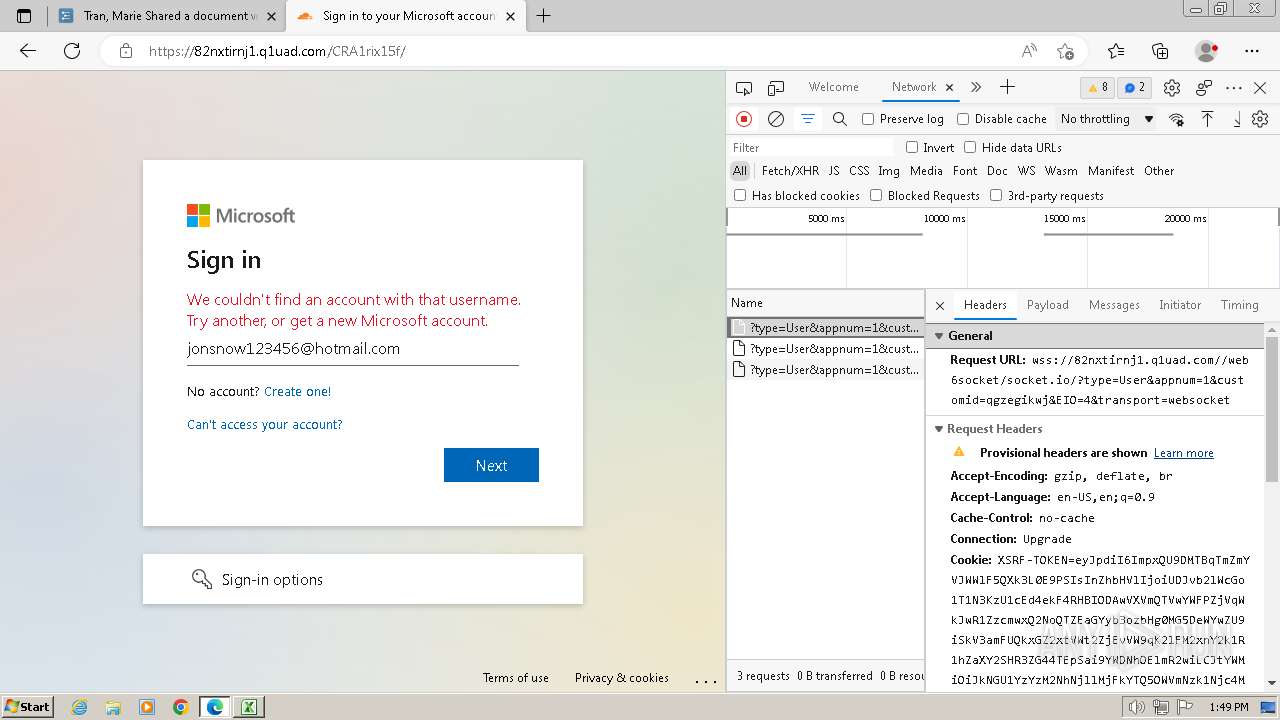The width and height of the screenshot is (1280, 720).
Task: Tick the Invert filter checkbox
Action: (x=912, y=147)
